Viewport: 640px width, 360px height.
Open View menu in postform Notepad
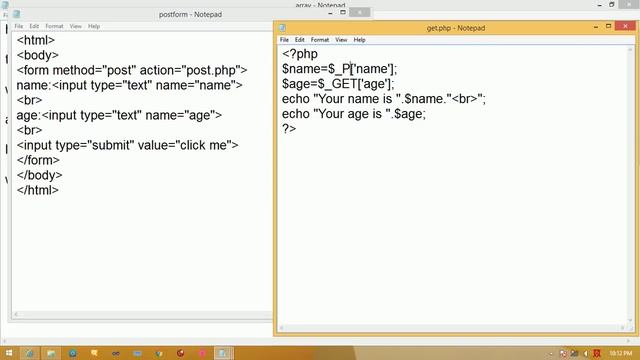pos(76,26)
